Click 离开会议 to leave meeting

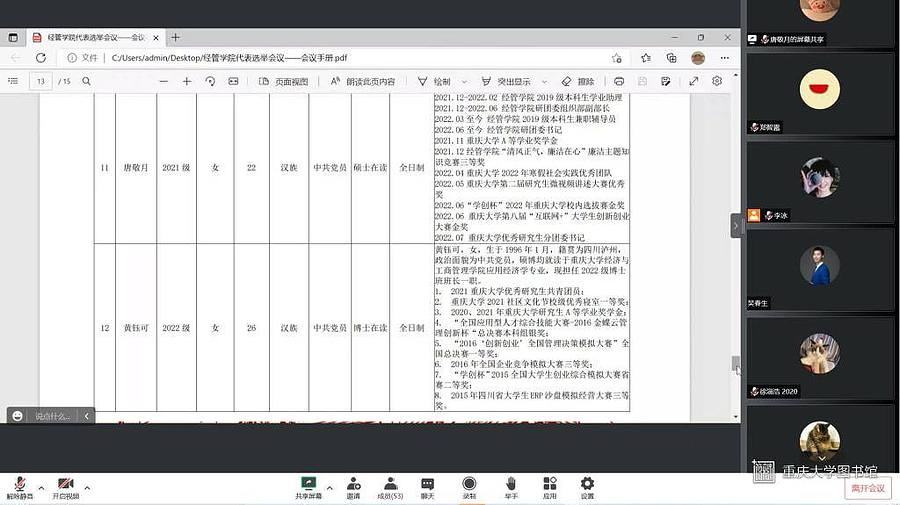[868, 488]
